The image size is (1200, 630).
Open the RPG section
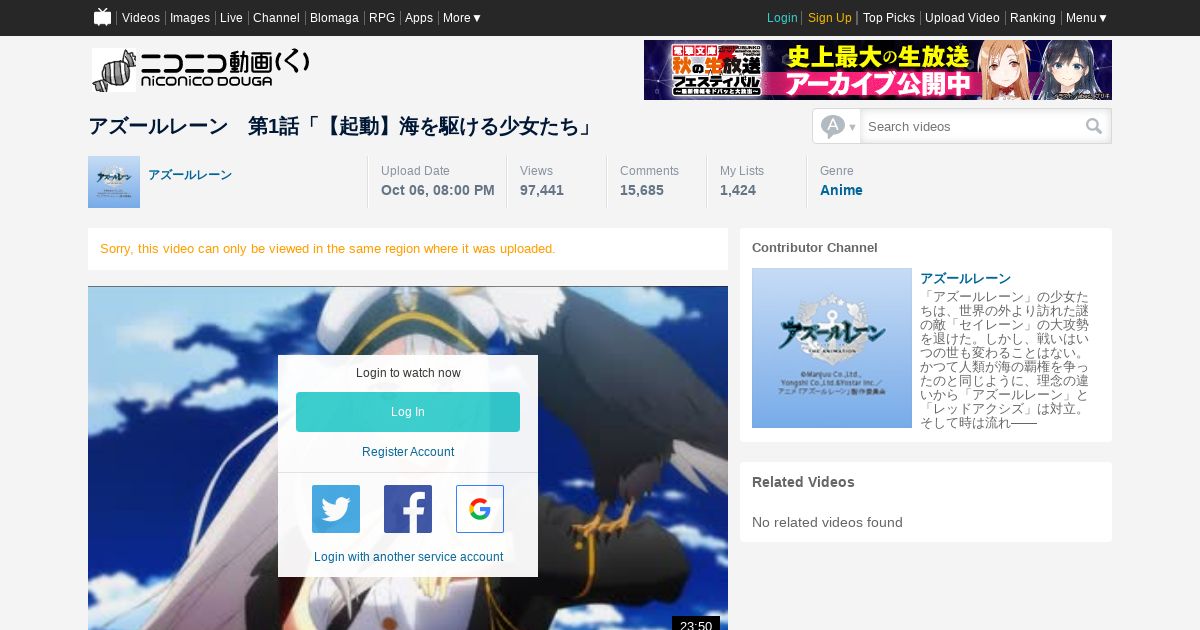(382, 18)
